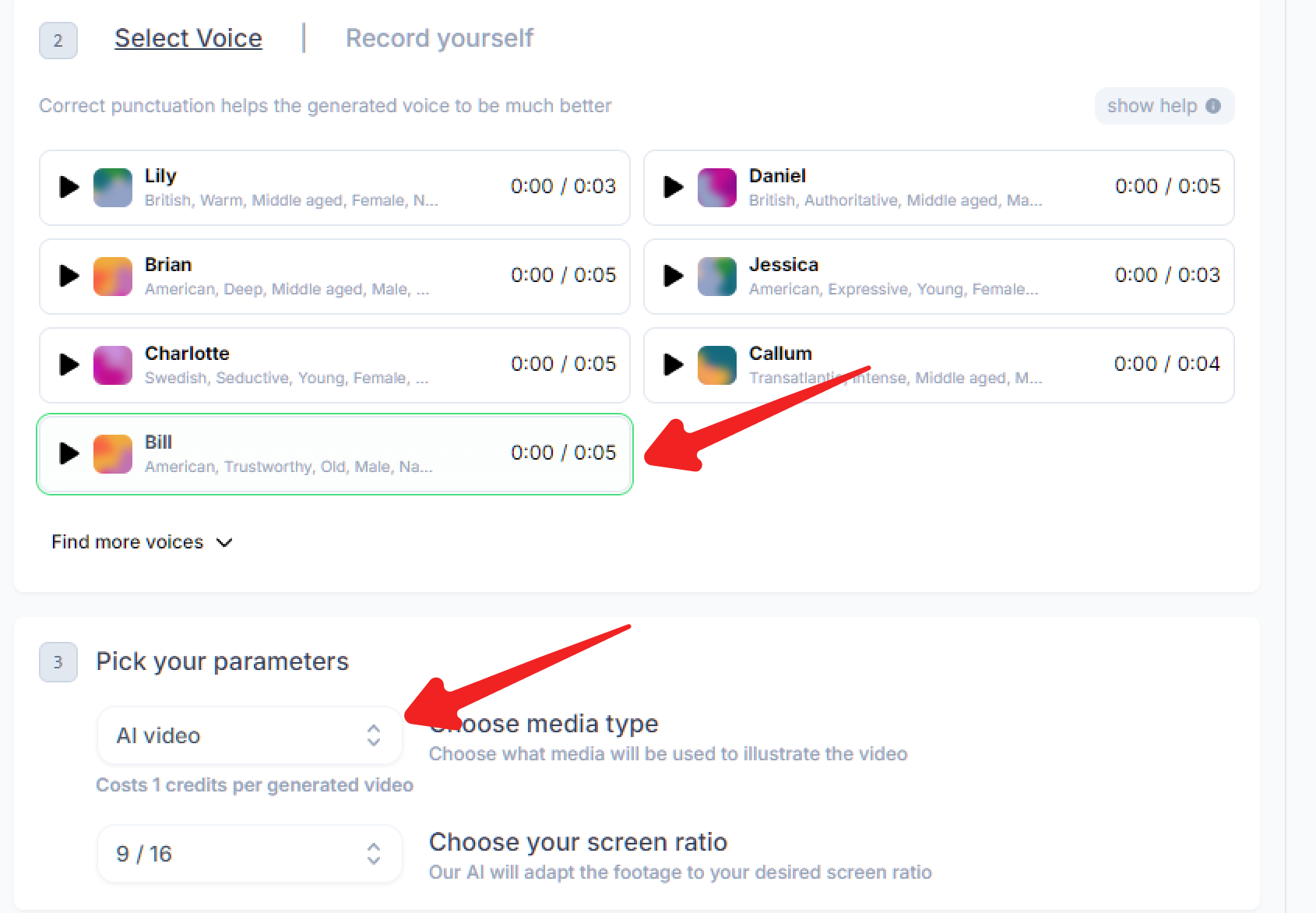This screenshot has width=1316, height=913.
Task: Play the Lily voice preview
Action: [x=69, y=187]
